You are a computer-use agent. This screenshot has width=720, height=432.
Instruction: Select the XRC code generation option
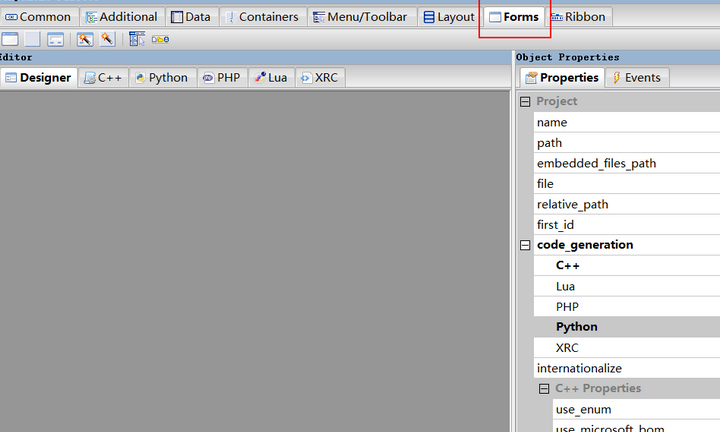[x=627, y=348]
